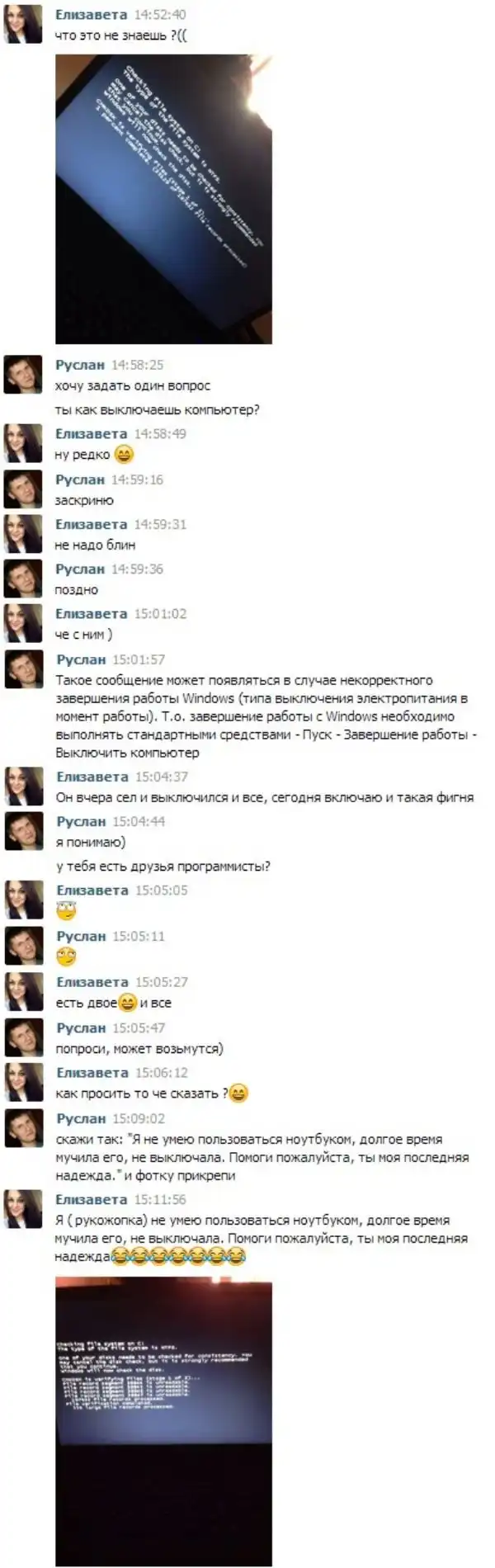Click Елизавета's avatar at 15:11:56 message
The height and width of the screenshot is (1568, 495).
pyautogui.click(x=23, y=1209)
